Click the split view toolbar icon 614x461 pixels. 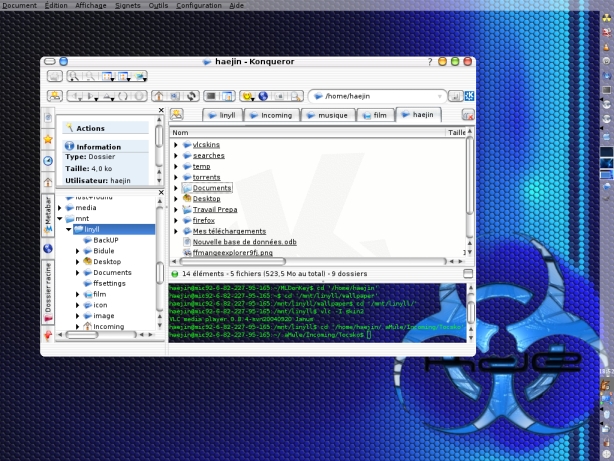(227, 96)
